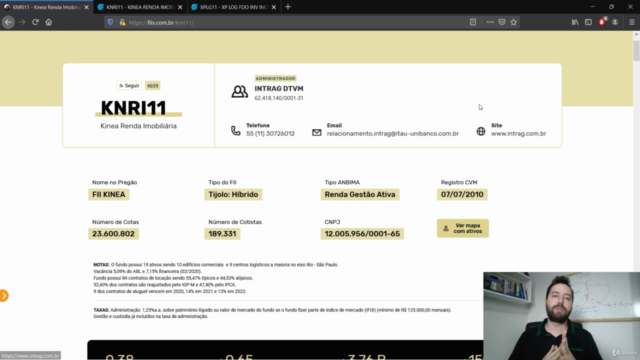This screenshot has width=640, height=360.
Task: Click the FII KINEA value
Action: pos(109,194)
